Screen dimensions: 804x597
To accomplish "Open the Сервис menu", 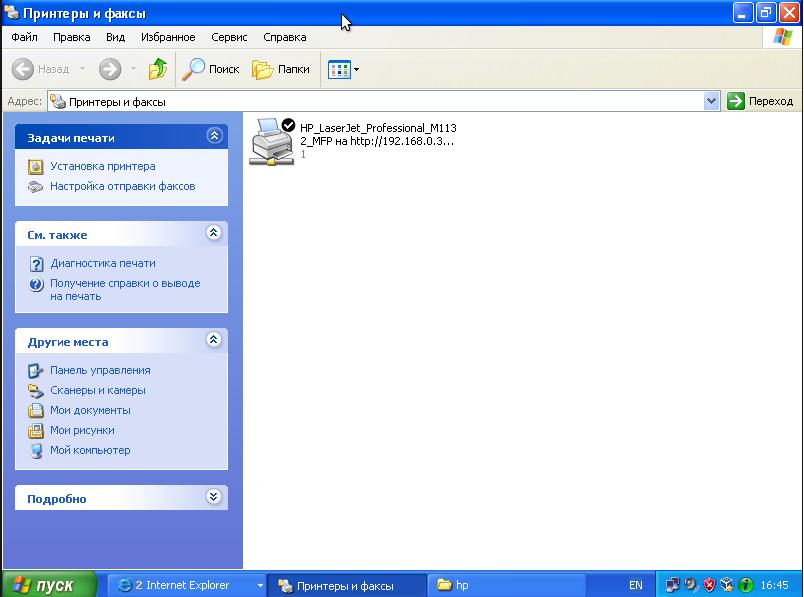I will [x=229, y=37].
